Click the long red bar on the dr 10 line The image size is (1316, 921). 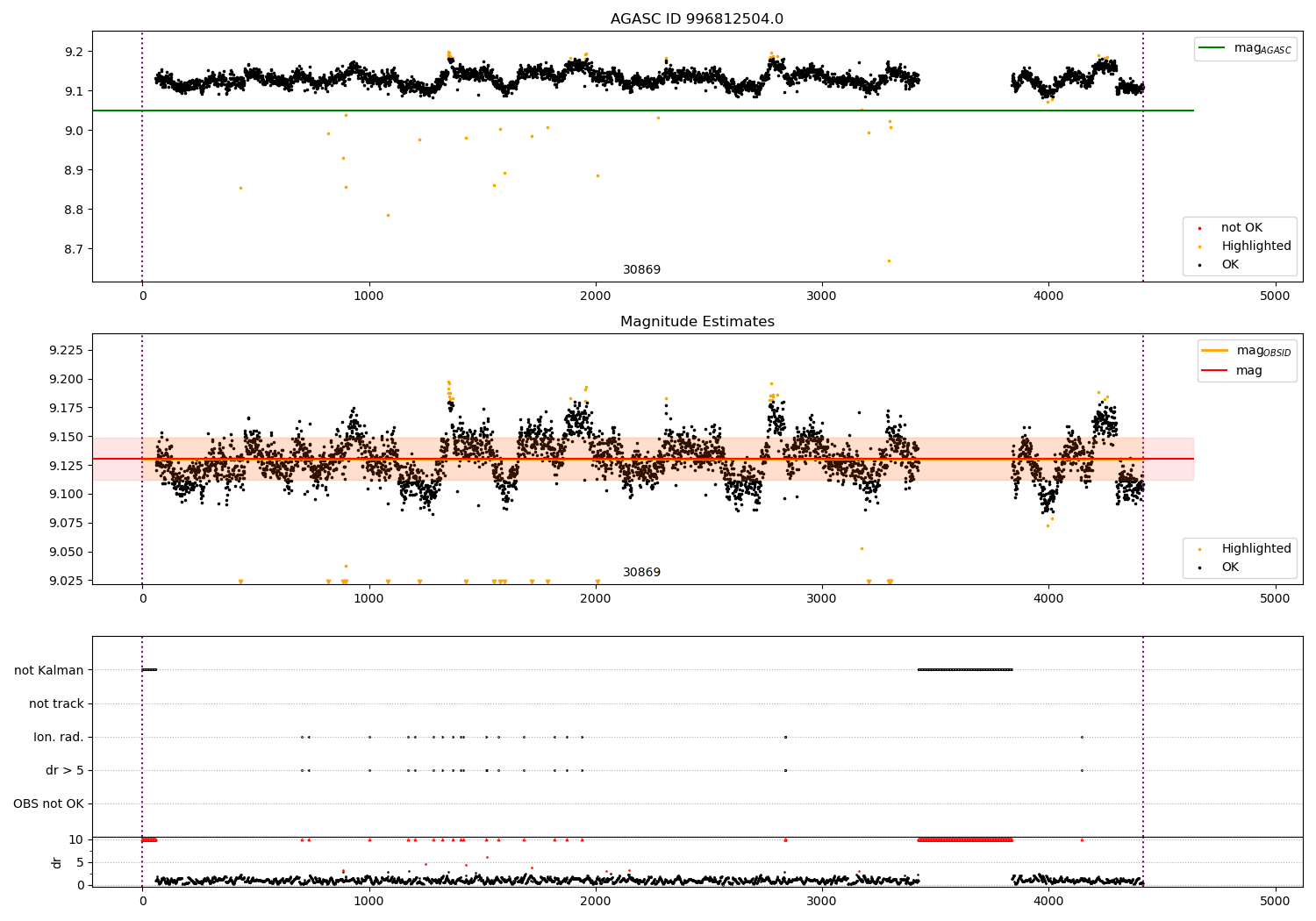(x=965, y=840)
